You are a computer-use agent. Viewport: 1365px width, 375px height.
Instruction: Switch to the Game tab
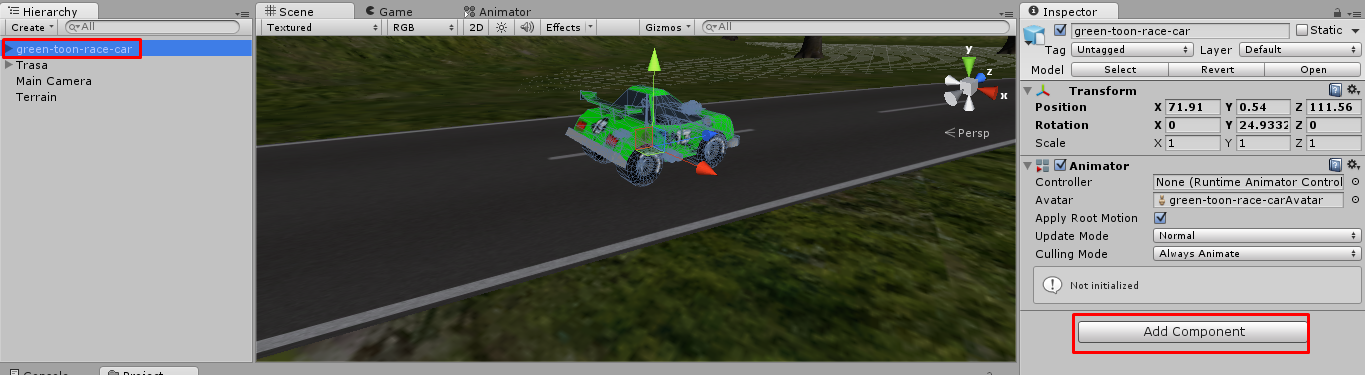click(x=389, y=11)
